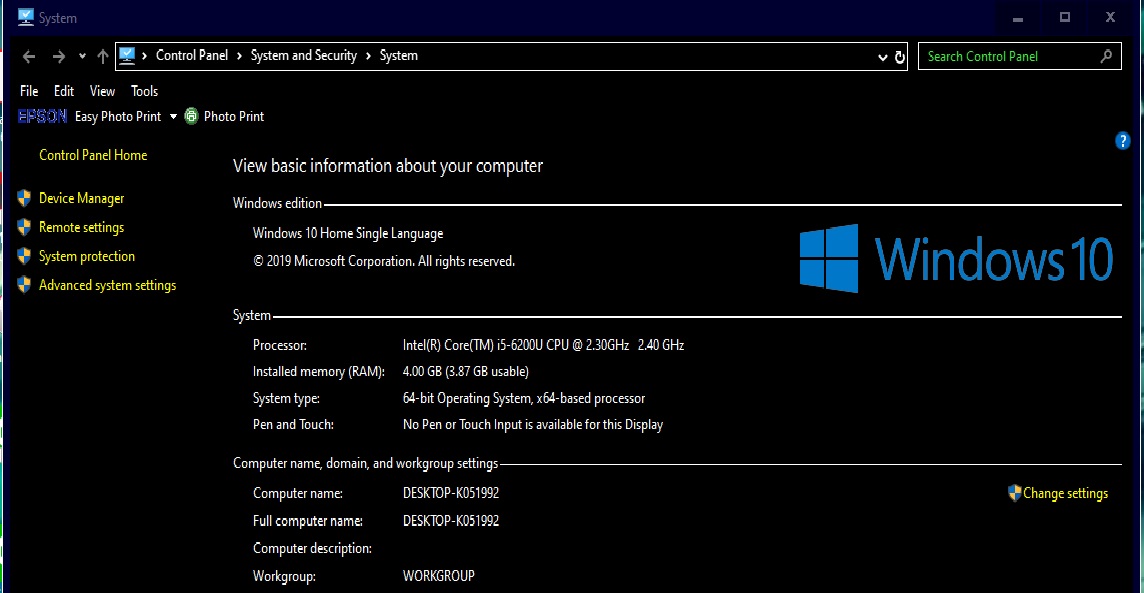Expand the address bar history dropdown

tap(882, 57)
